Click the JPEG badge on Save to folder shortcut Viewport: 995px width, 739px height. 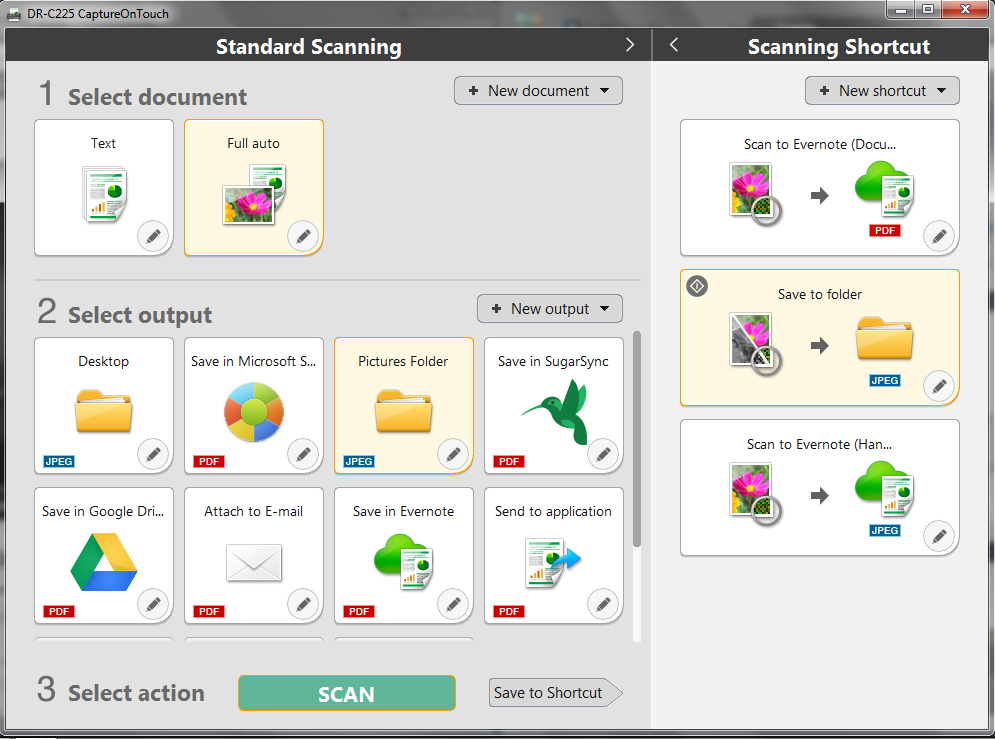885,381
